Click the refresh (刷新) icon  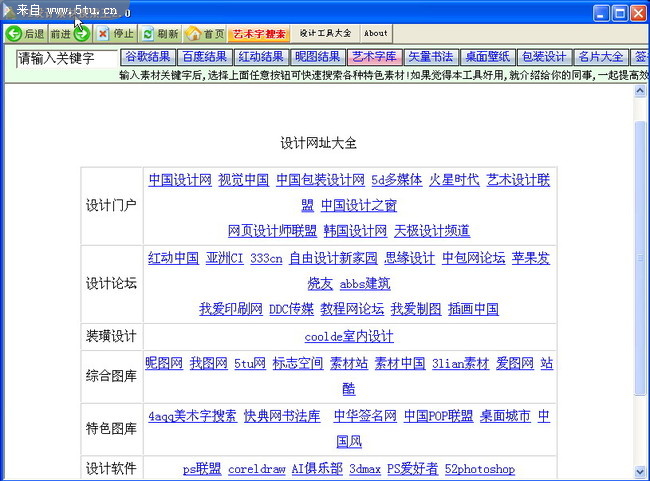coord(148,34)
